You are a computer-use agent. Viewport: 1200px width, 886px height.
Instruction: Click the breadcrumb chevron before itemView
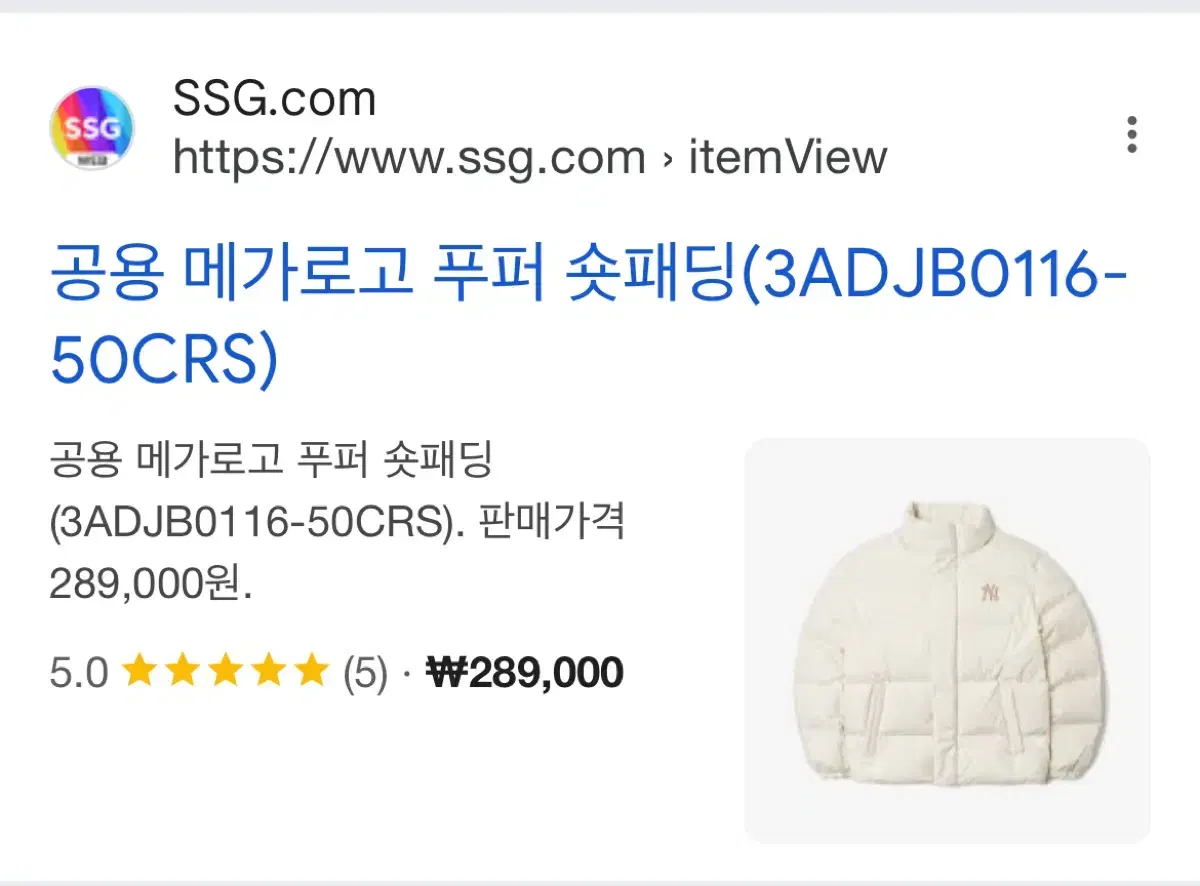pyautogui.click(x=667, y=159)
